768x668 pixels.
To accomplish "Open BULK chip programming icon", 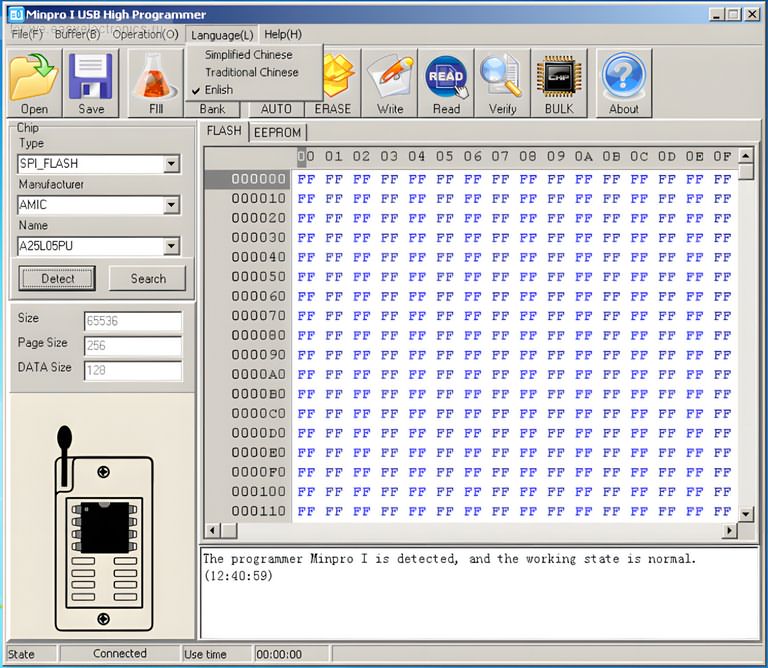I will point(559,83).
